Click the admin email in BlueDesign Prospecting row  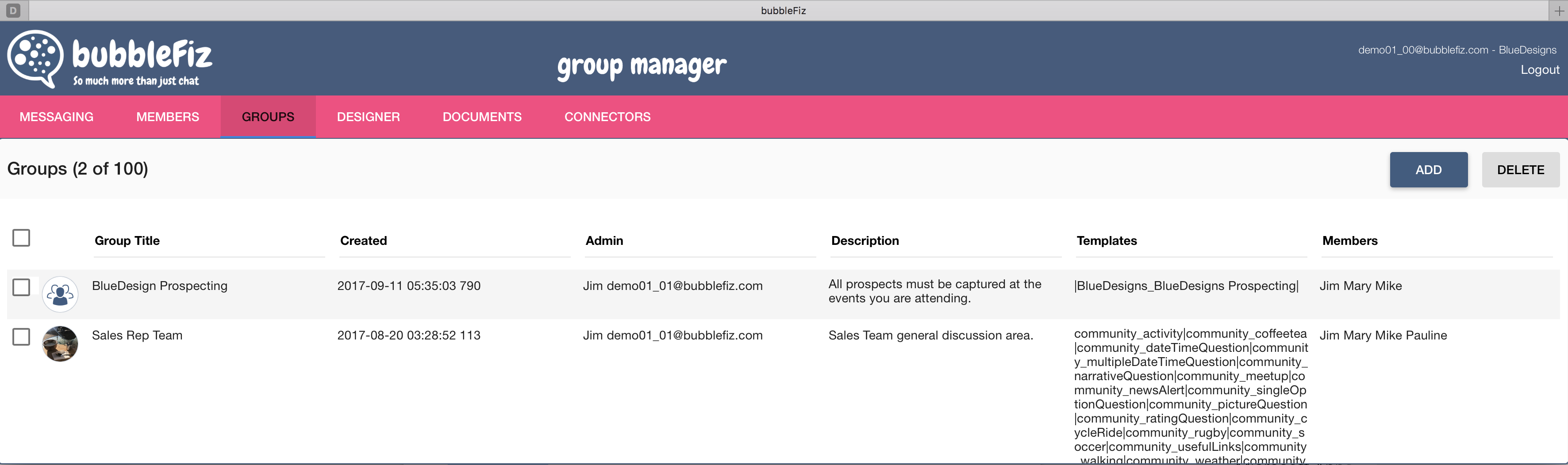[673, 286]
